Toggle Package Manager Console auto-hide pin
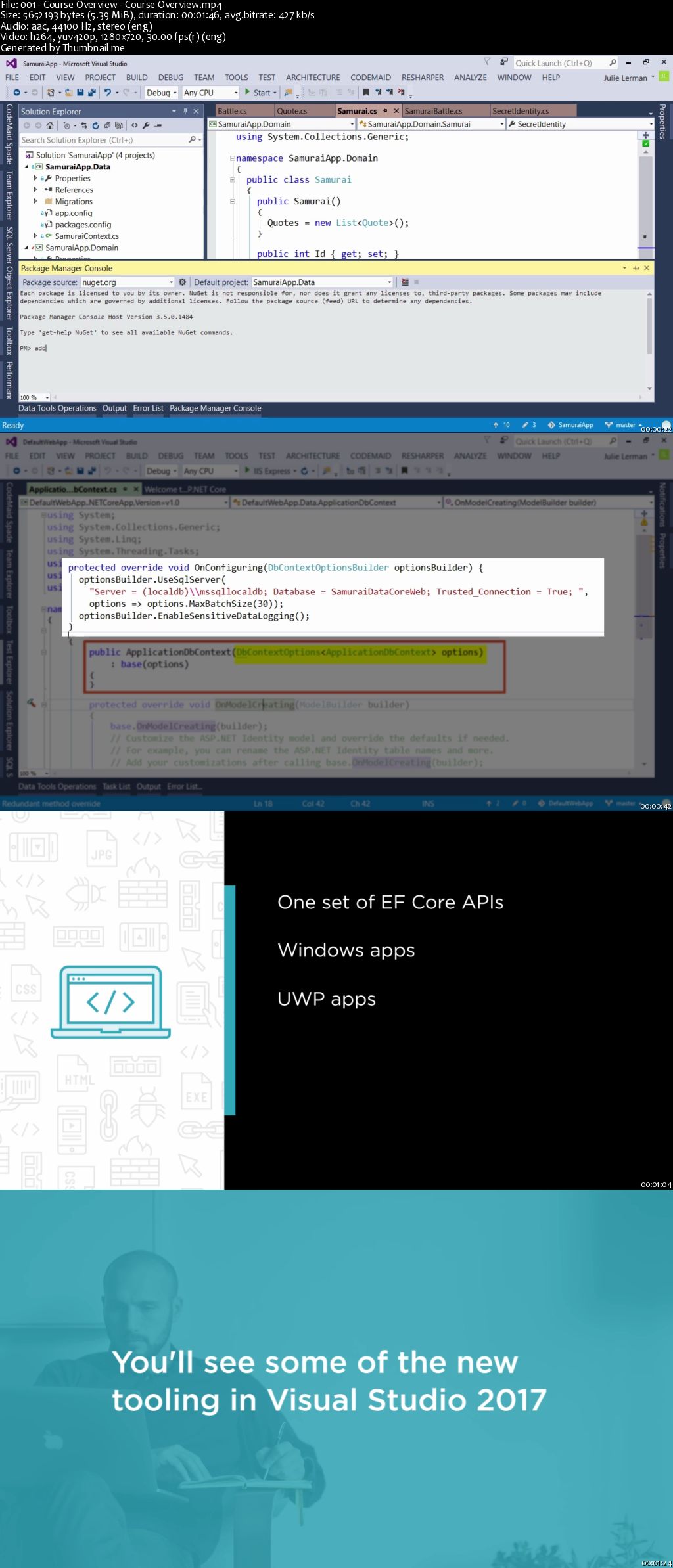 (x=636, y=268)
